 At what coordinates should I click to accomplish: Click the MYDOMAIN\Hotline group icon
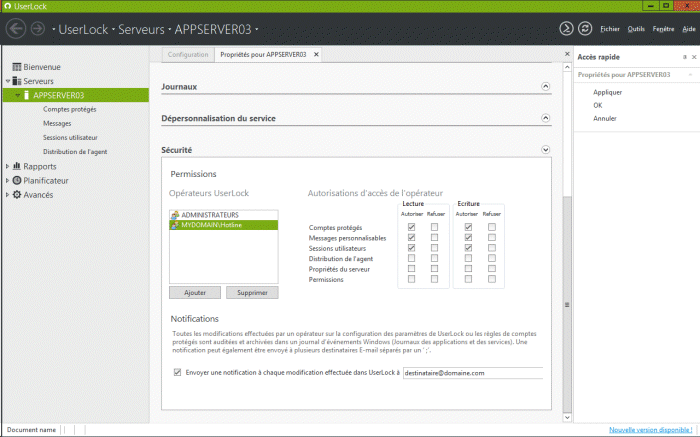(175, 225)
